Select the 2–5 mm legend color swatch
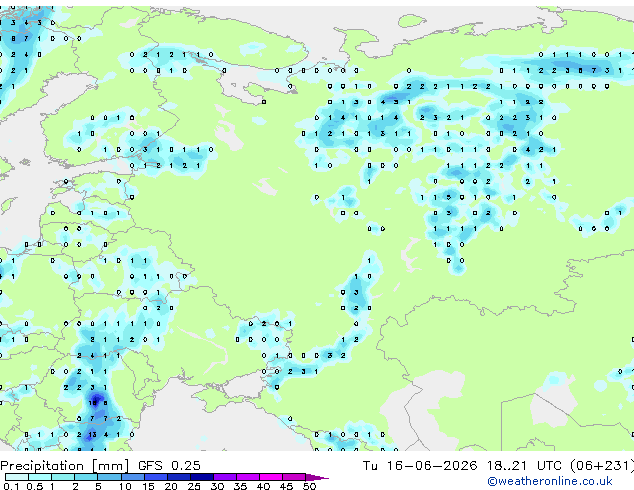 click(86, 477)
